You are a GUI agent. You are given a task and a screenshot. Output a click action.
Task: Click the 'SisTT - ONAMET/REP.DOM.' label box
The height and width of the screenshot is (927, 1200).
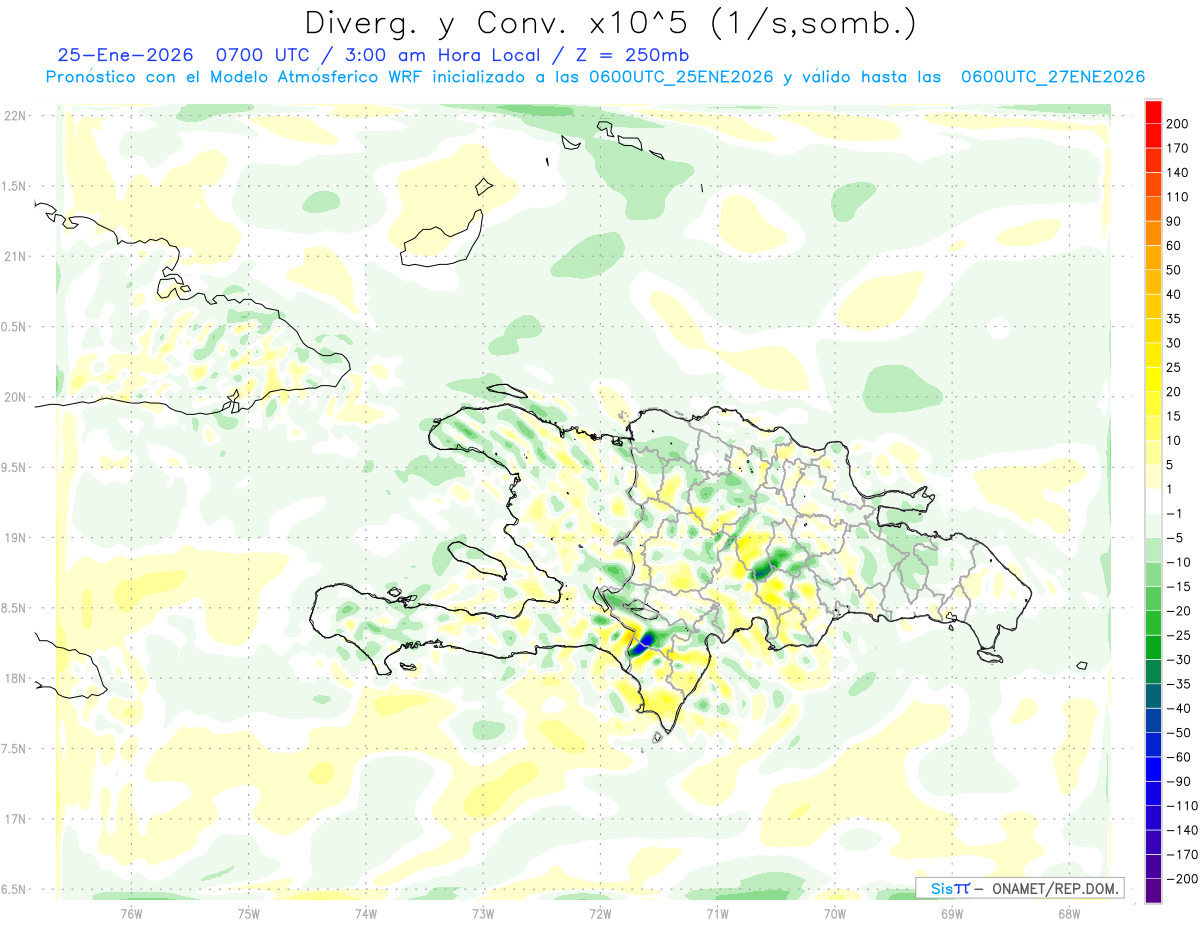click(1019, 888)
